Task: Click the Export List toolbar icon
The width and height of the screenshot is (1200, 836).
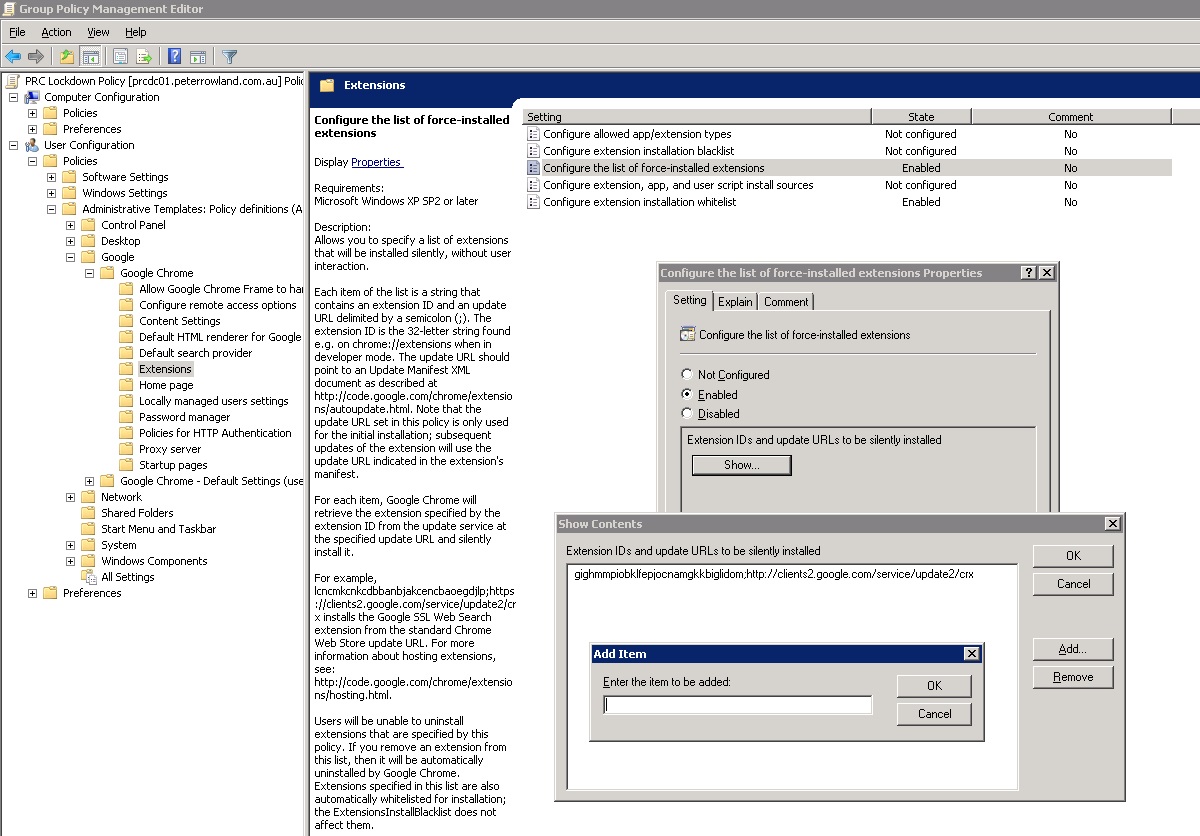Action: pos(143,56)
